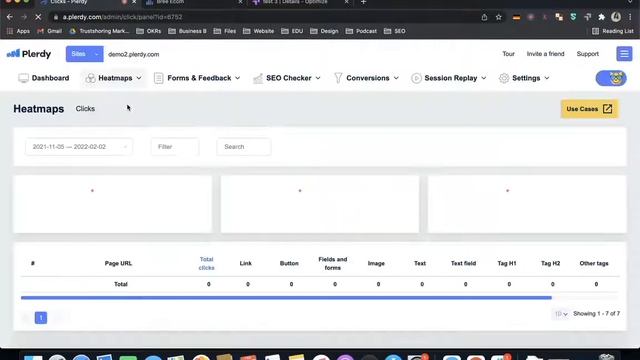
Task: Open the Design bookmark folder
Action: pos(324,31)
